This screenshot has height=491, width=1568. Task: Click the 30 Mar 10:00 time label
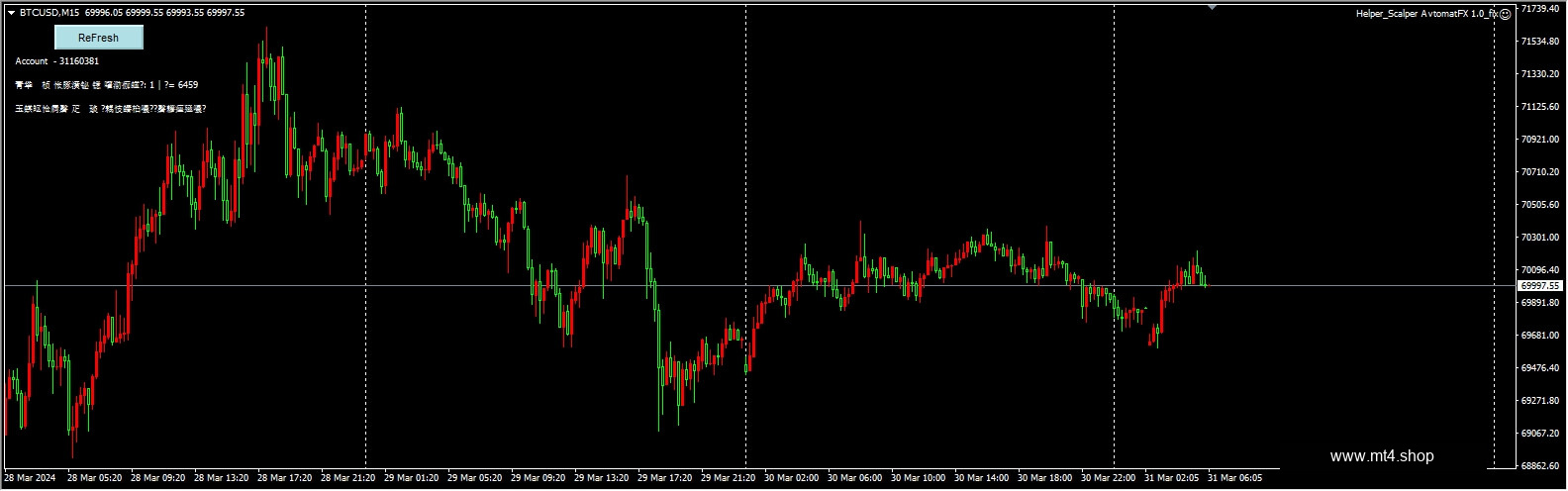[x=918, y=477]
